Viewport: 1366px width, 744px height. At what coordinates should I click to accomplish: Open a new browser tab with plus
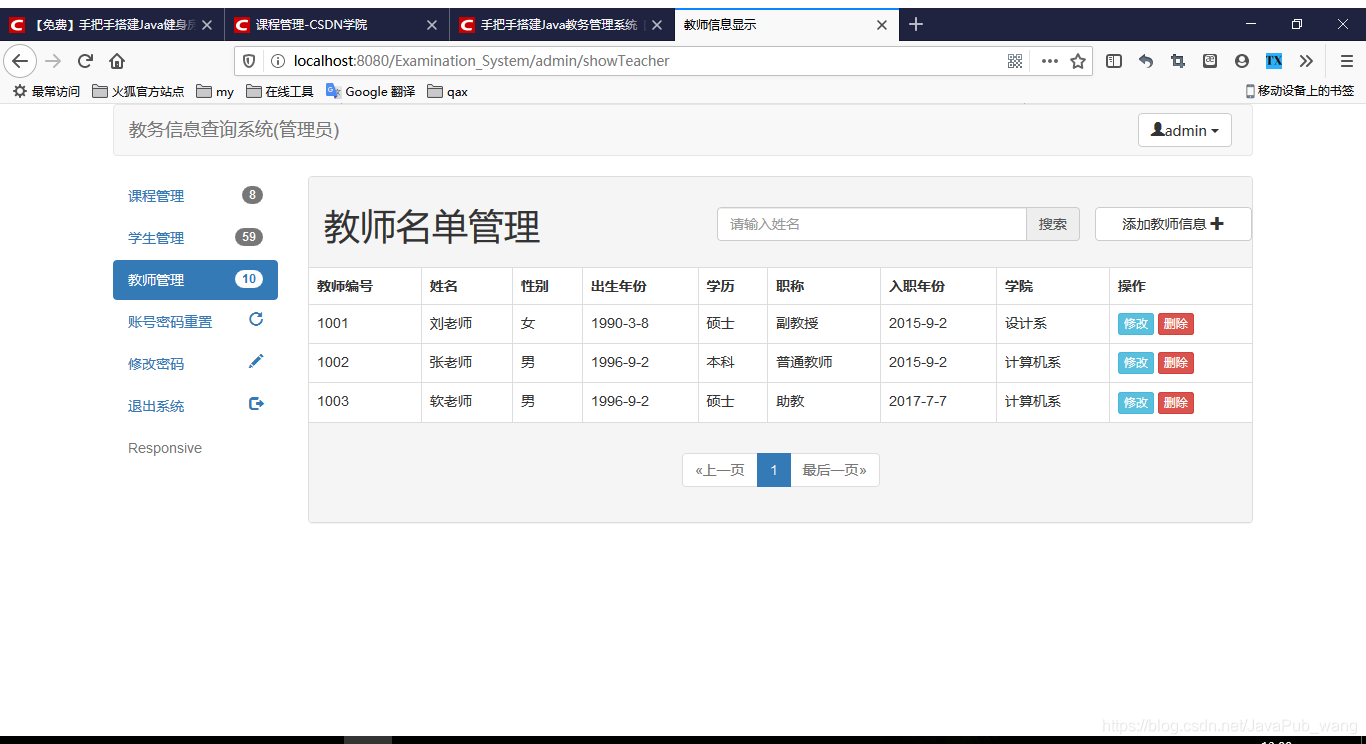point(916,24)
